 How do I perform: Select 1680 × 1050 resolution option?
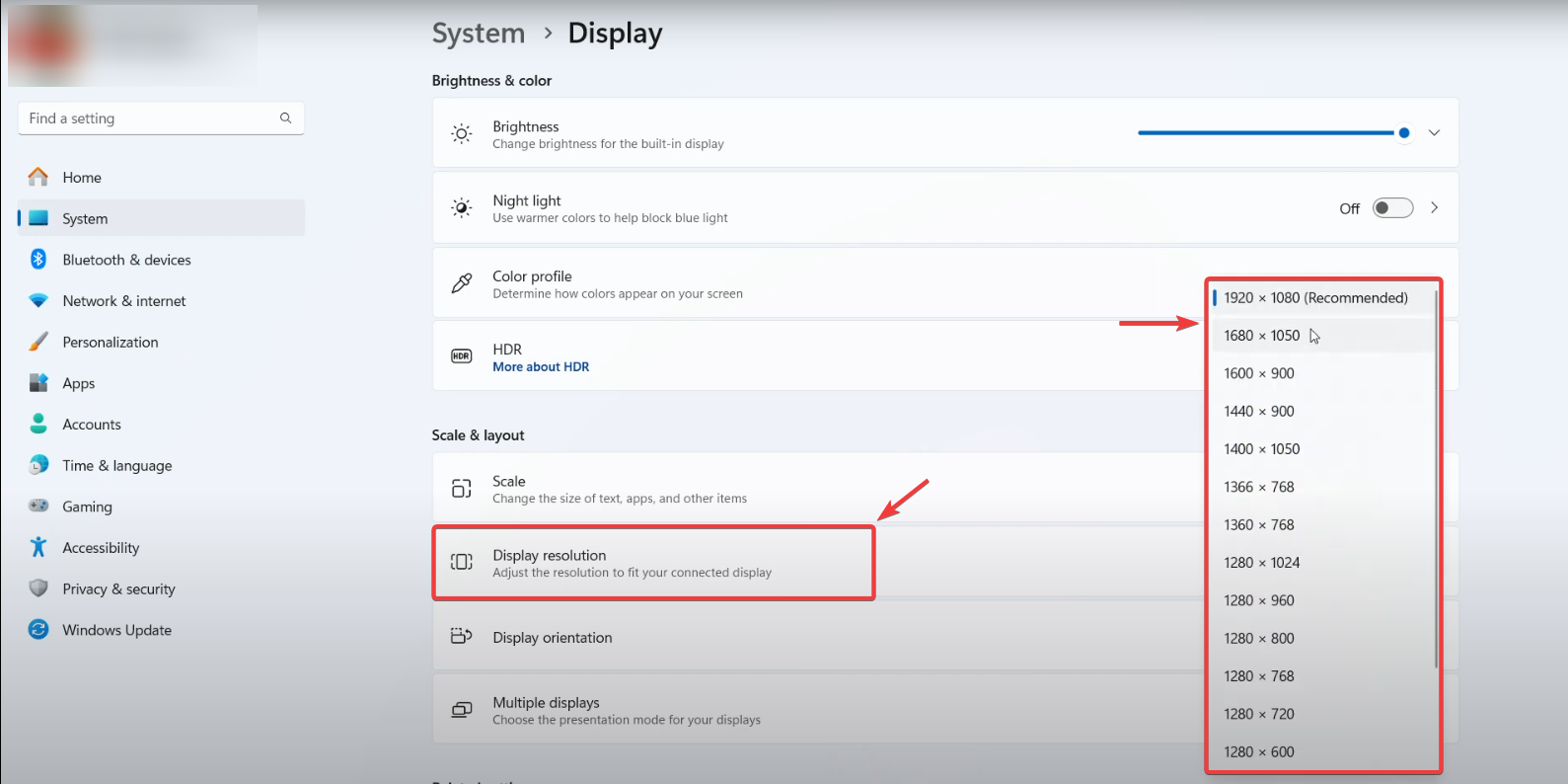point(1261,336)
